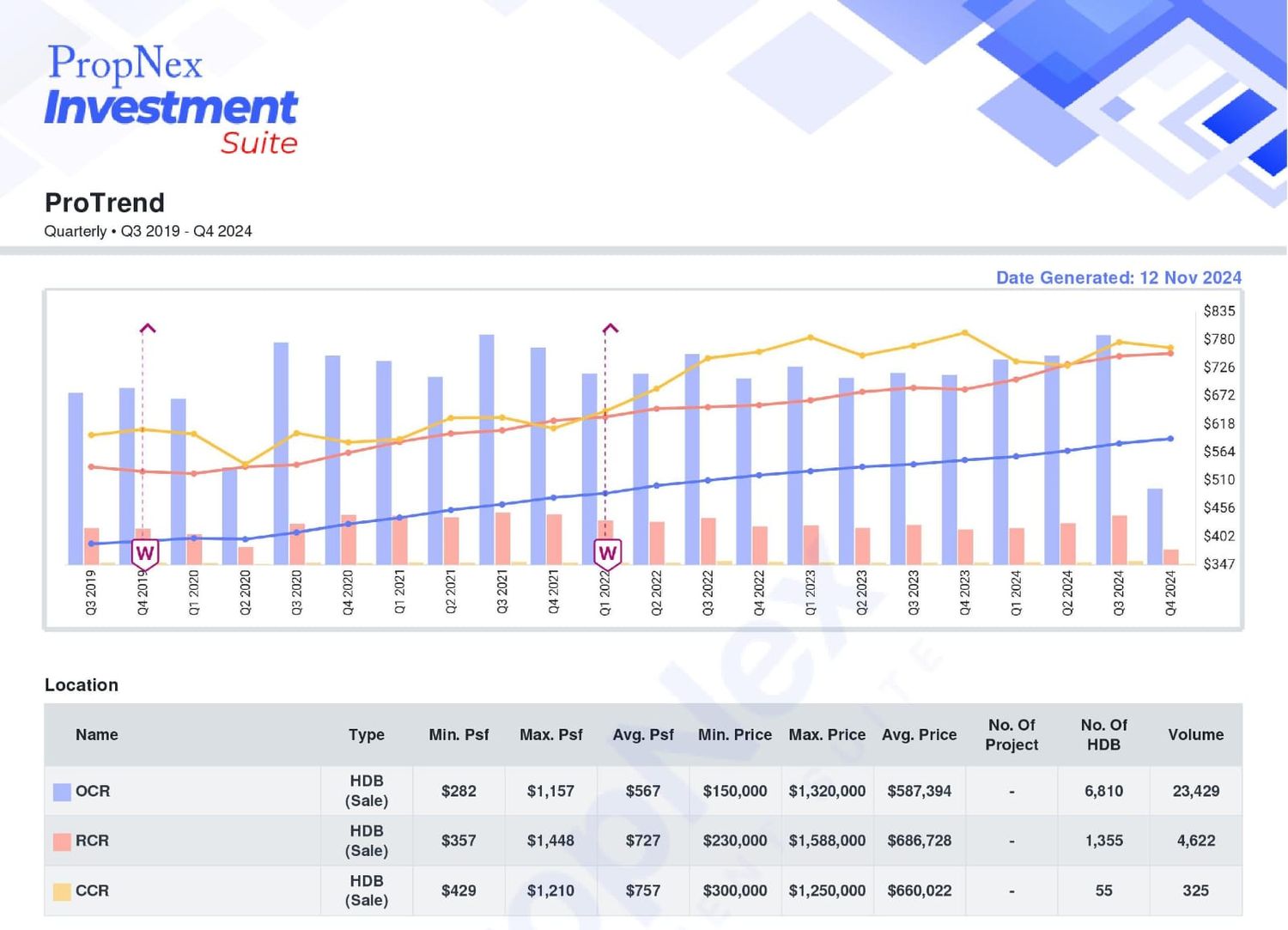Click the Q3 2021 tall blue bar
The height and width of the screenshot is (930, 1288).
(x=487, y=449)
